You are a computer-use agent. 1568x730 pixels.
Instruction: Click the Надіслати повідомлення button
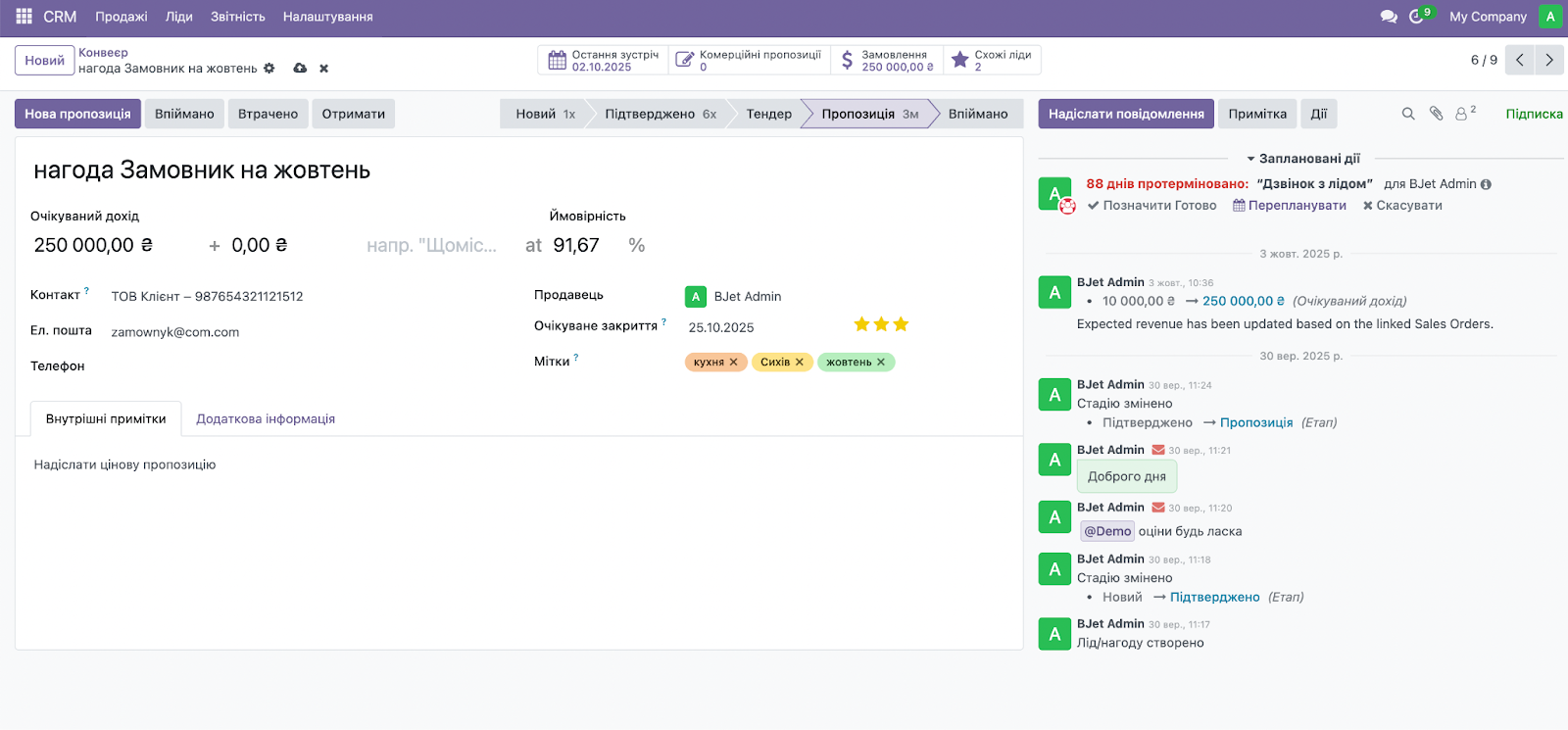[1126, 114]
